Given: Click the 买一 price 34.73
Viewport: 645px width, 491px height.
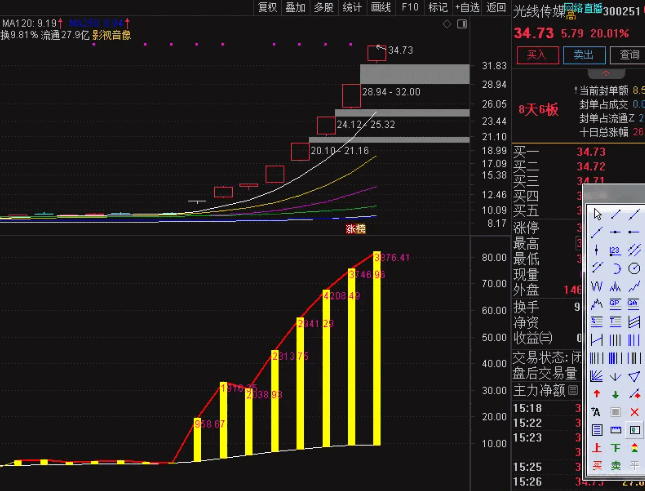Looking at the screenshot, I should coord(591,152).
